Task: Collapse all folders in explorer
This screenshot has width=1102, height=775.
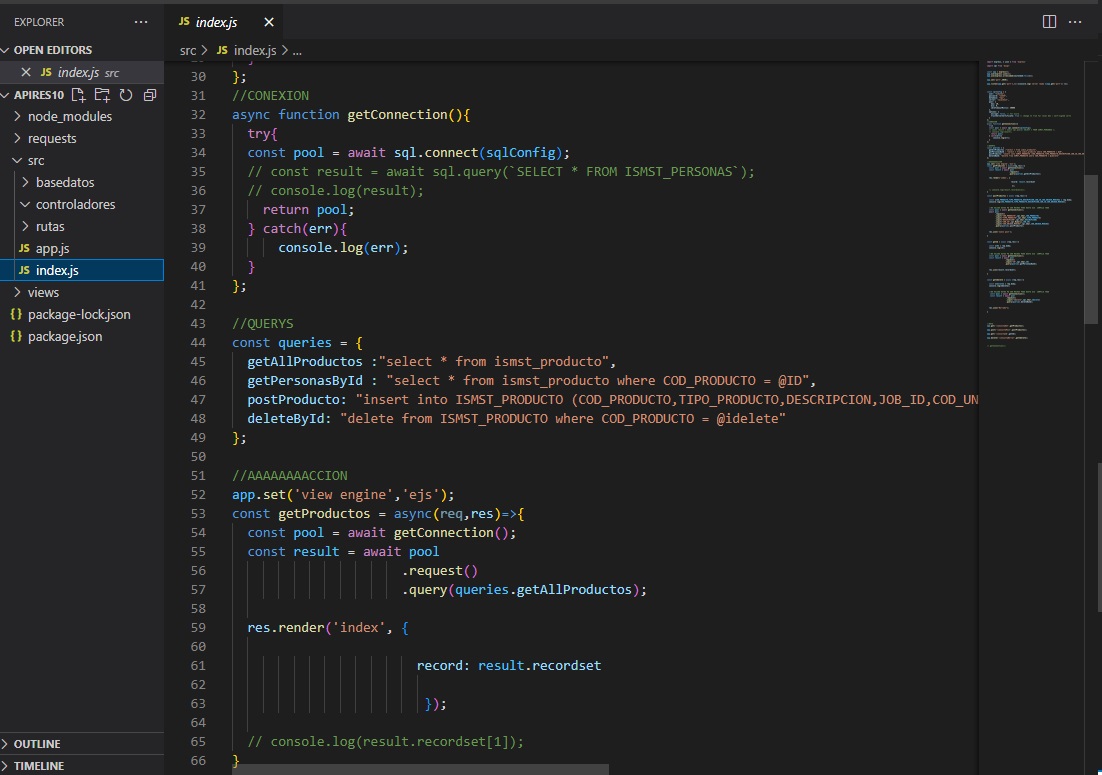Action: [x=150, y=95]
